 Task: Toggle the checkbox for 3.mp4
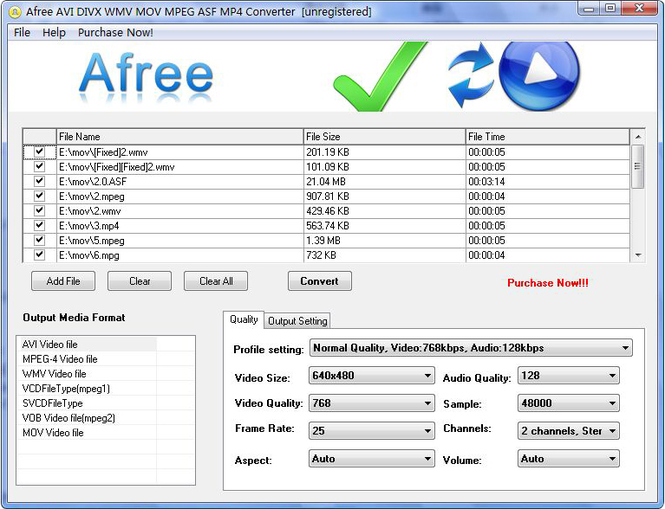[x=39, y=225]
